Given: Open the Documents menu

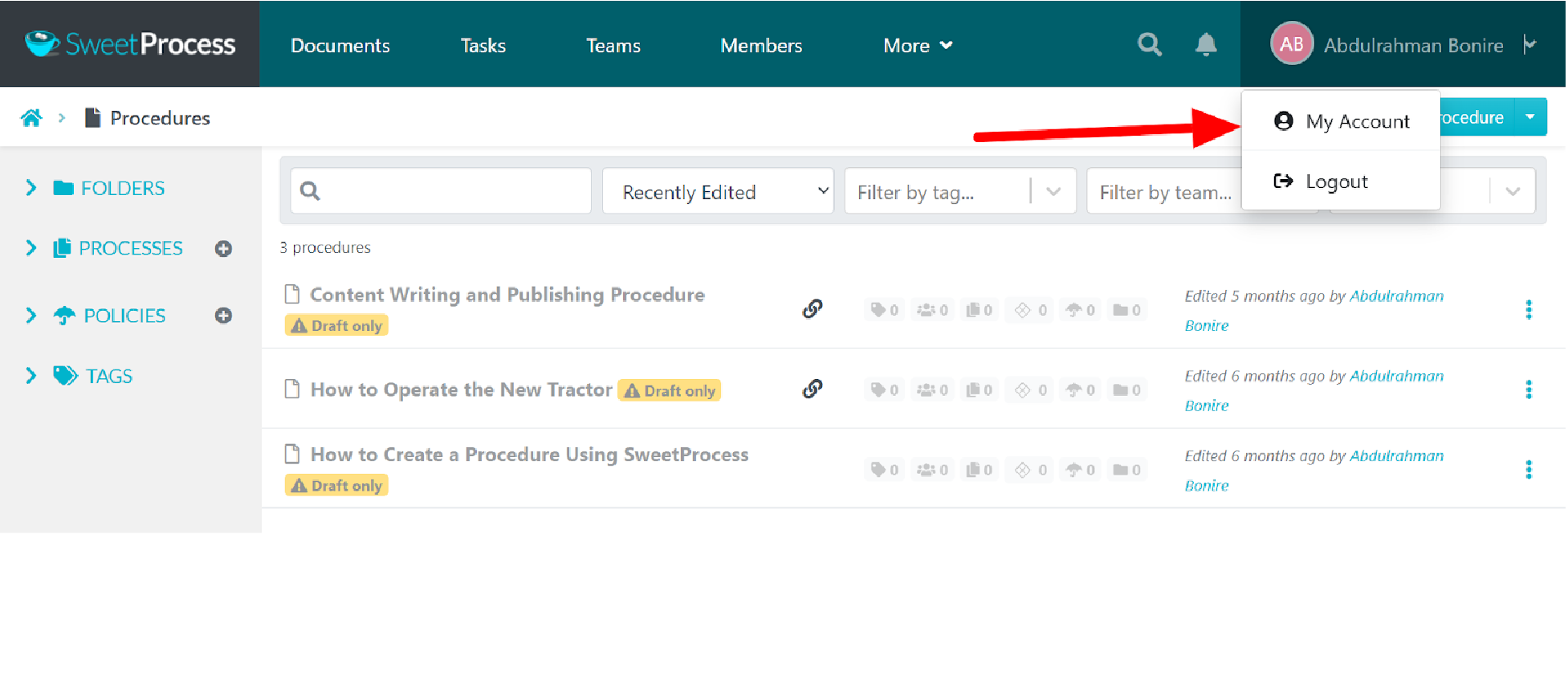Looking at the screenshot, I should point(340,46).
